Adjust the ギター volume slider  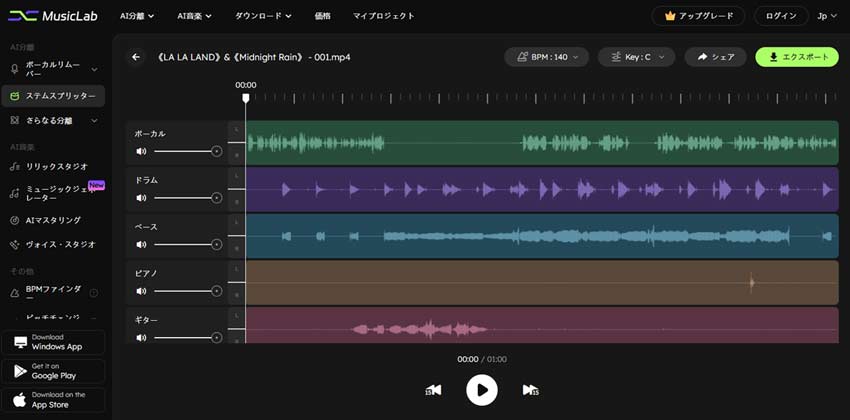click(188, 338)
